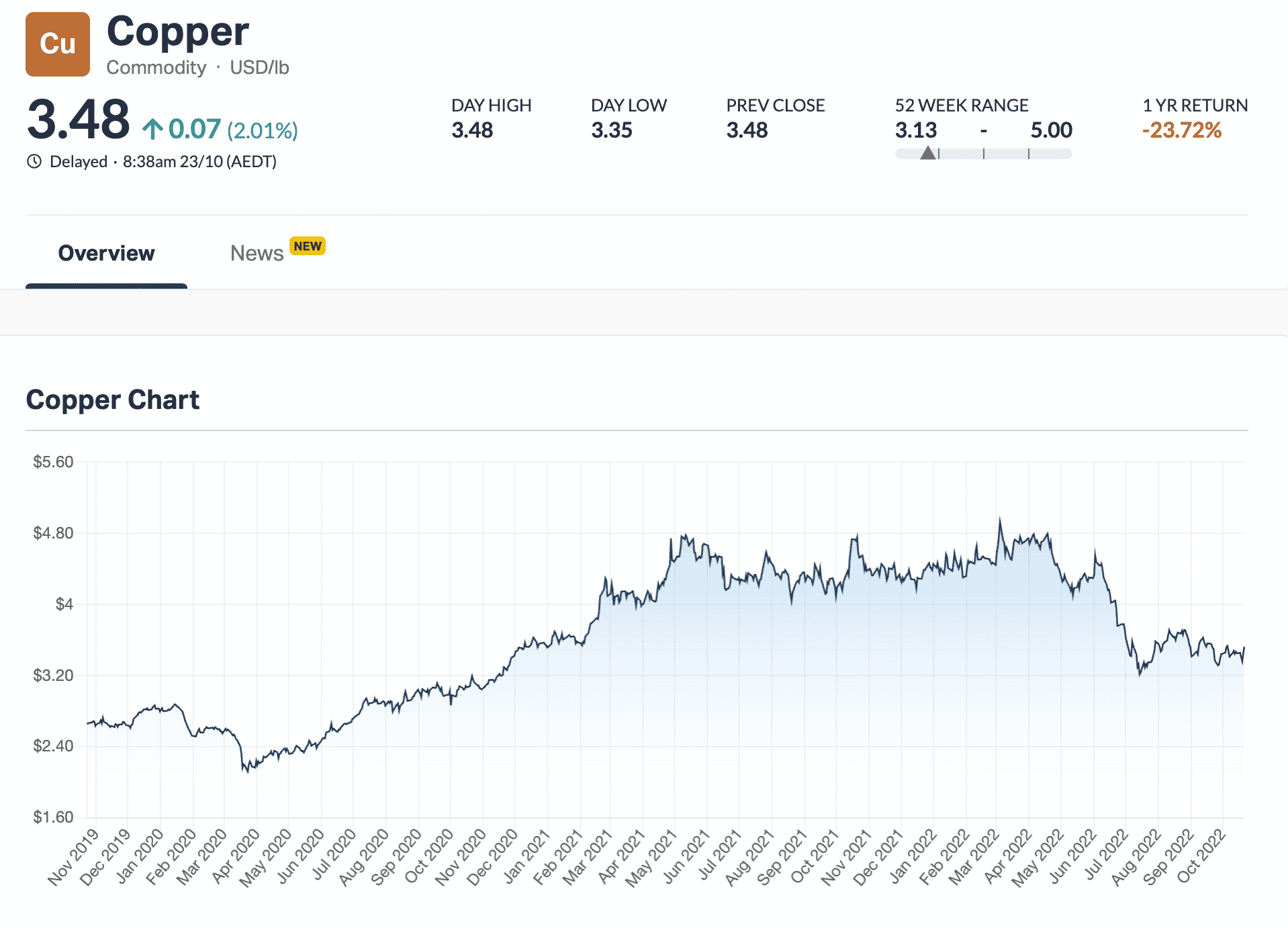Click the chart peak near Mar 2022
The image size is (1288, 928).
pyautogui.click(x=999, y=518)
